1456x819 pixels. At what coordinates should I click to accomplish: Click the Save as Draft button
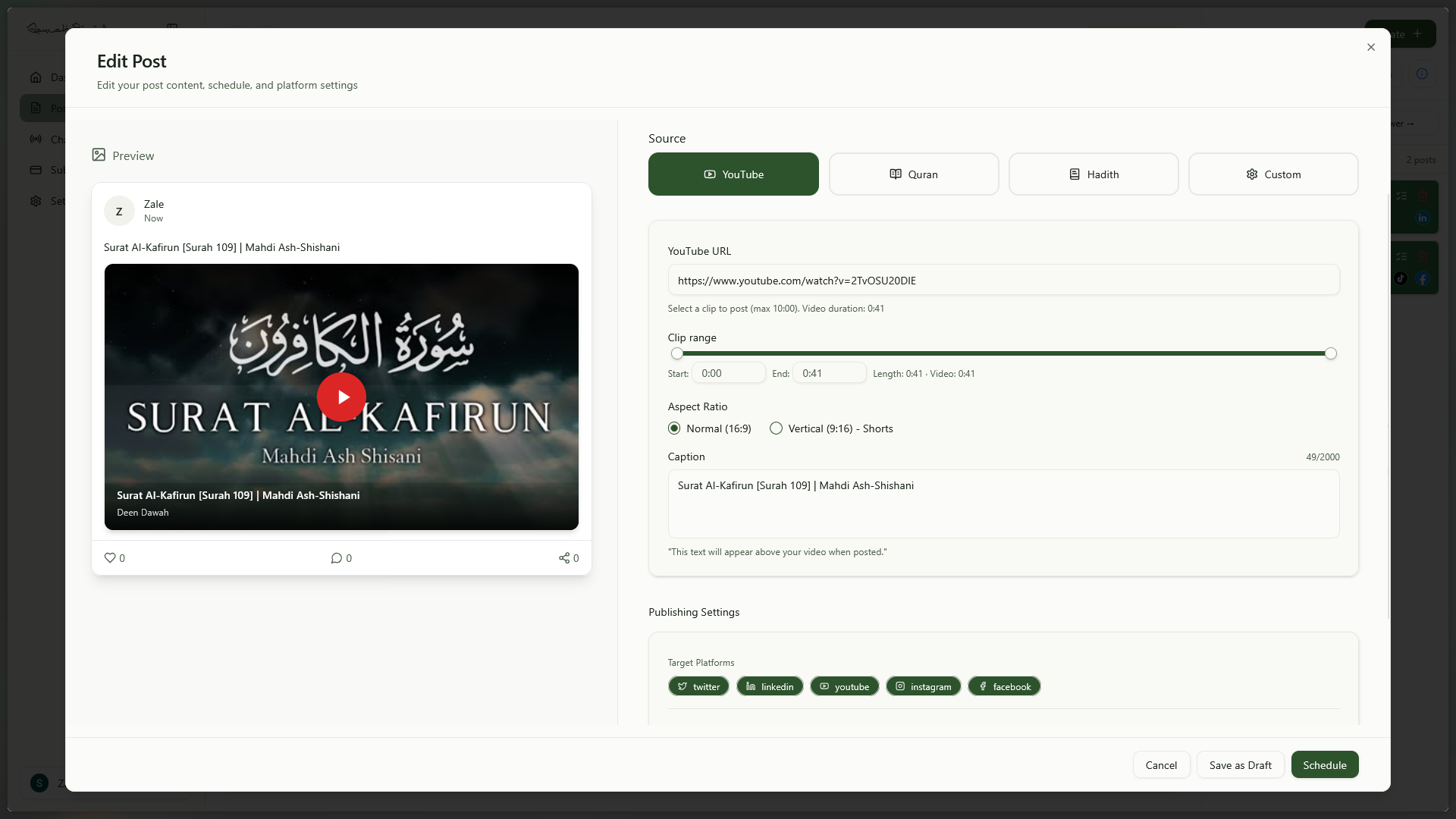point(1240,764)
